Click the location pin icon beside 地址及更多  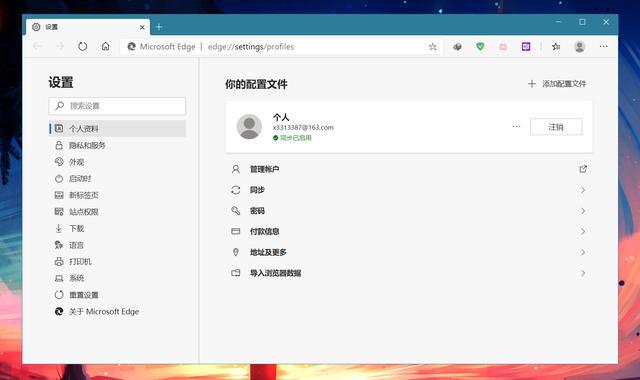pyautogui.click(x=236, y=252)
